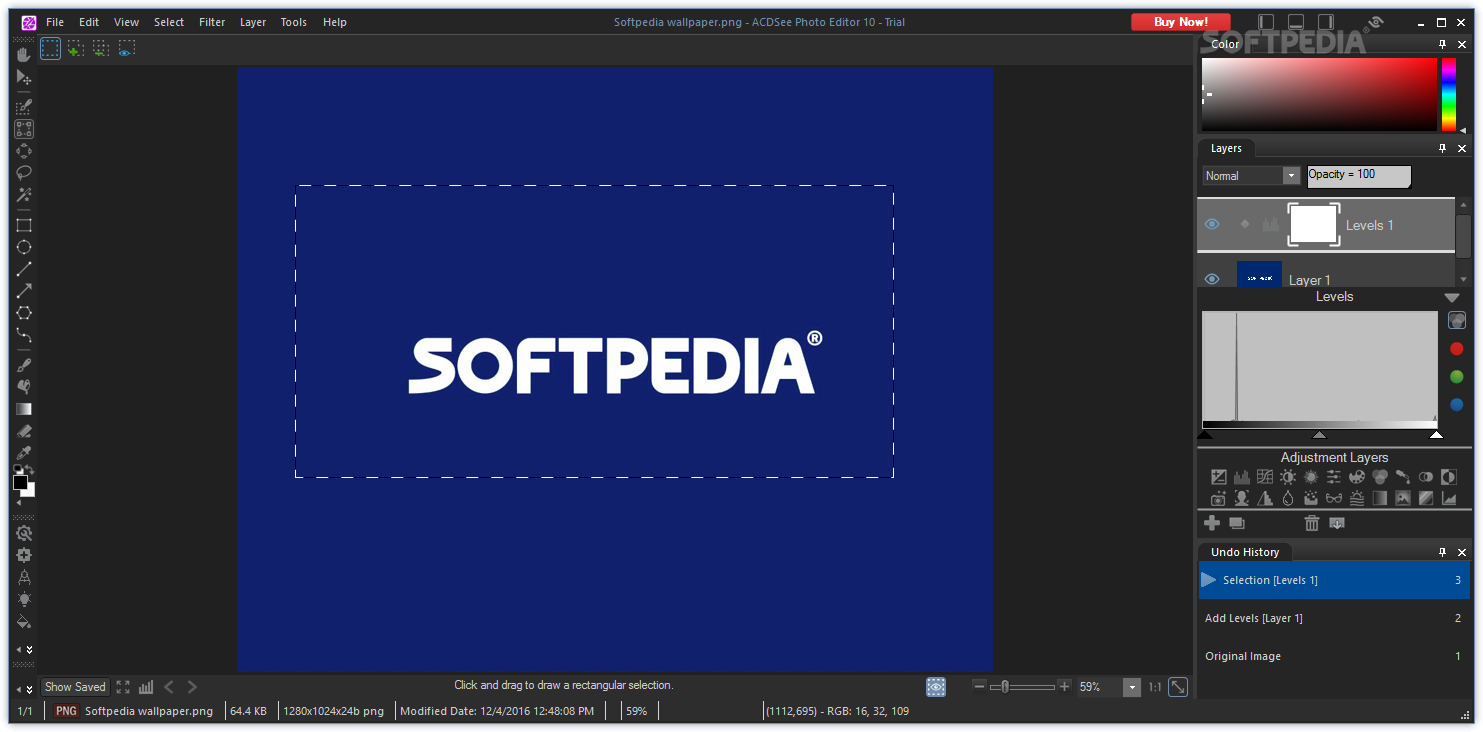The height and width of the screenshot is (732, 1483).
Task: Select the blue channel in Levels
Action: pos(1456,405)
